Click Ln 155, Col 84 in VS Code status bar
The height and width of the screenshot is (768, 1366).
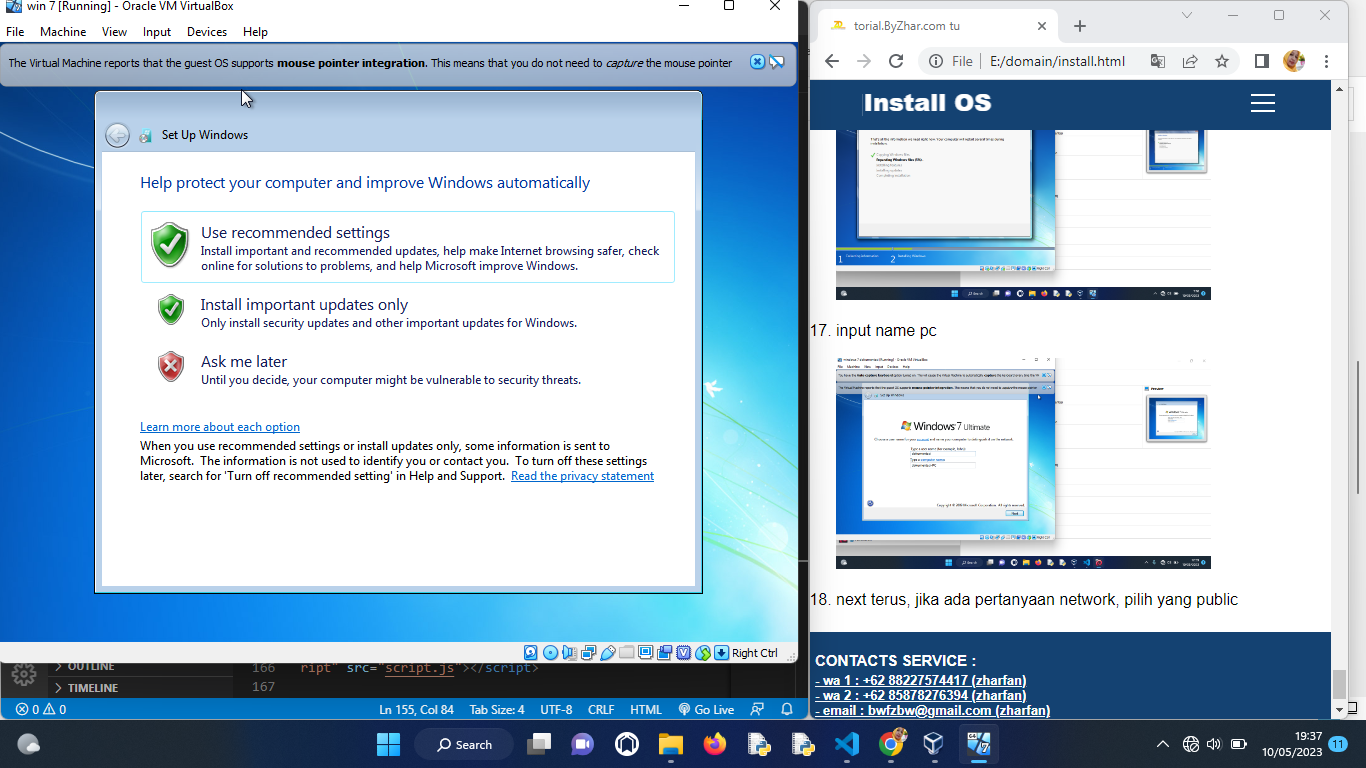click(x=416, y=710)
